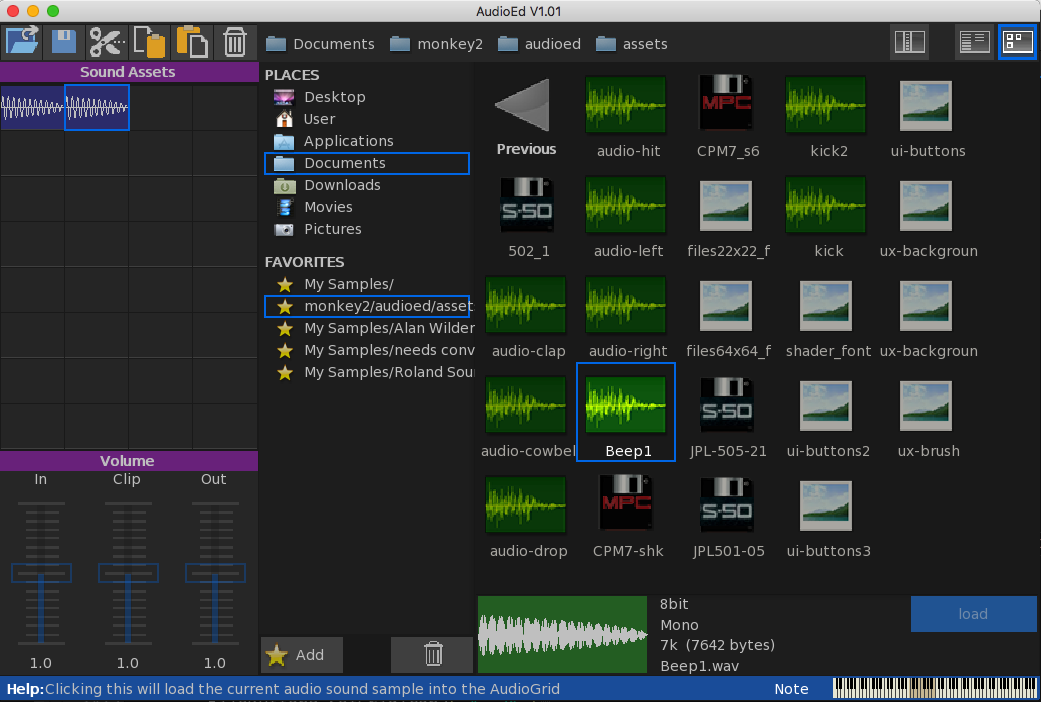The image size is (1041, 702).
Task: Delete favorite using the bottom trash button
Action: 432,654
